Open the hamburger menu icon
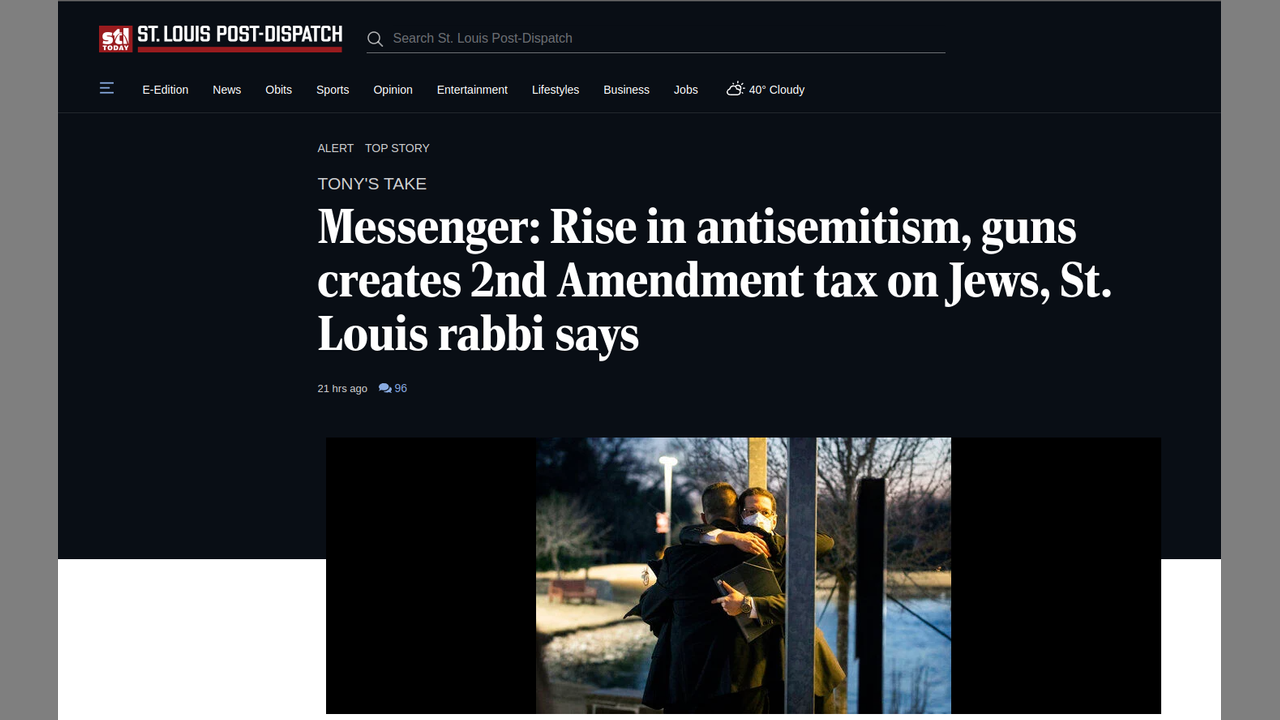Viewport: 1280px width, 720px height. tap(107, 88)
